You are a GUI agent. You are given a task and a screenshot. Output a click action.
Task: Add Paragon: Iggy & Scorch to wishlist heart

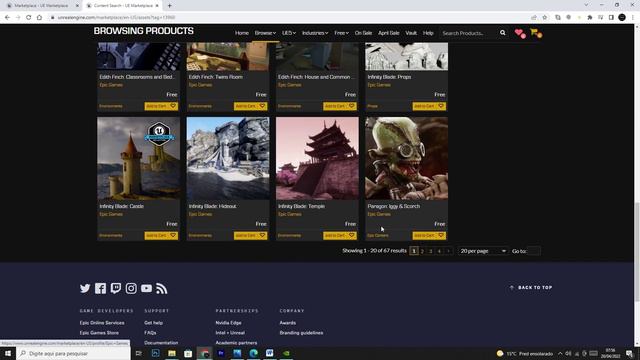pyautogui.click(x=441, y=236)
